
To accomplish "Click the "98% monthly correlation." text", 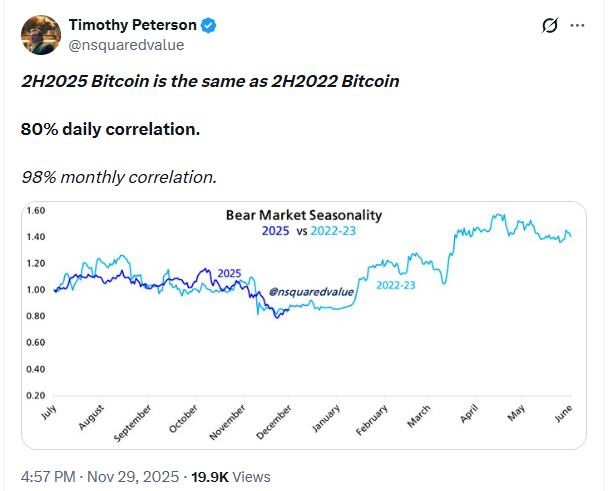I will (119, 177).
